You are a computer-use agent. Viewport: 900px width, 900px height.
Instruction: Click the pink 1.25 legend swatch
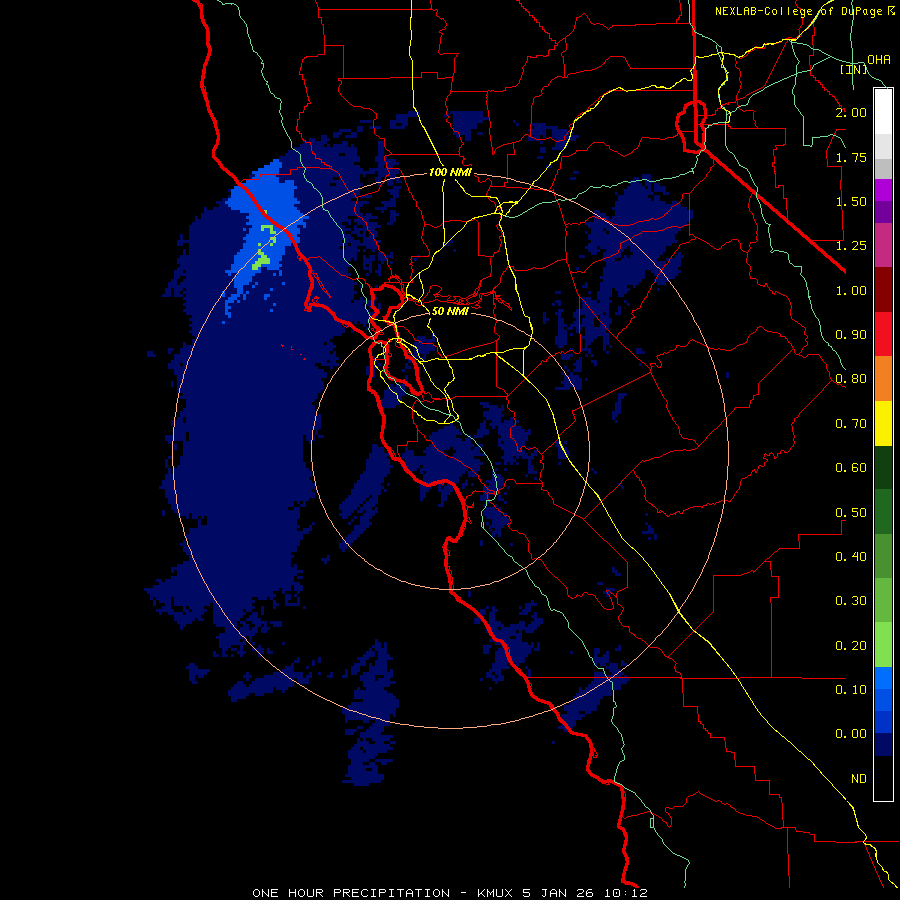click(x=883, y=245)
